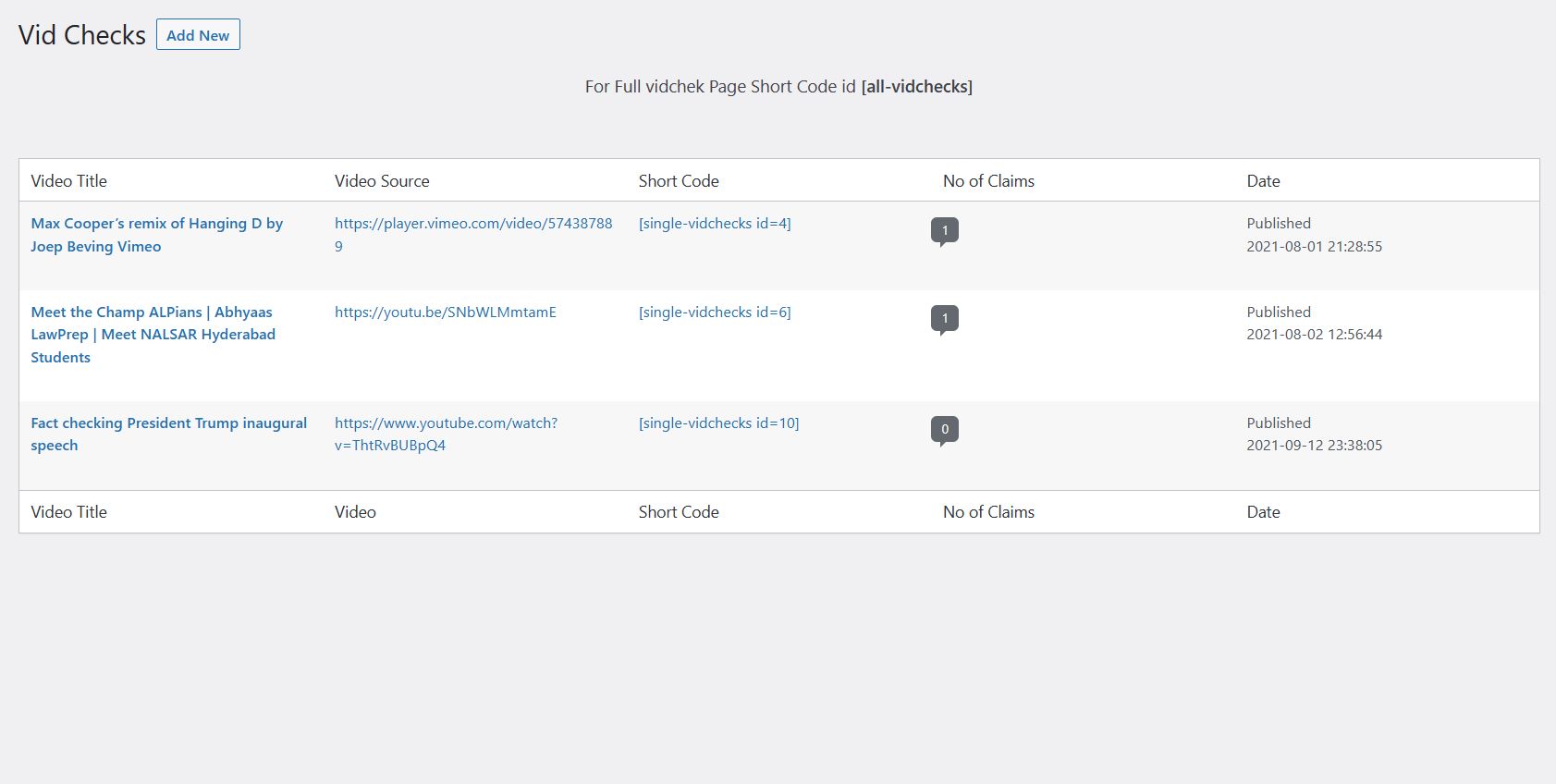The width and height of the screenshot is (1556, 784).
Task: Open the youtube.com/watch ThtRvBUBpQ4 link
Action: pyautogui.click(x=446, y=434)
